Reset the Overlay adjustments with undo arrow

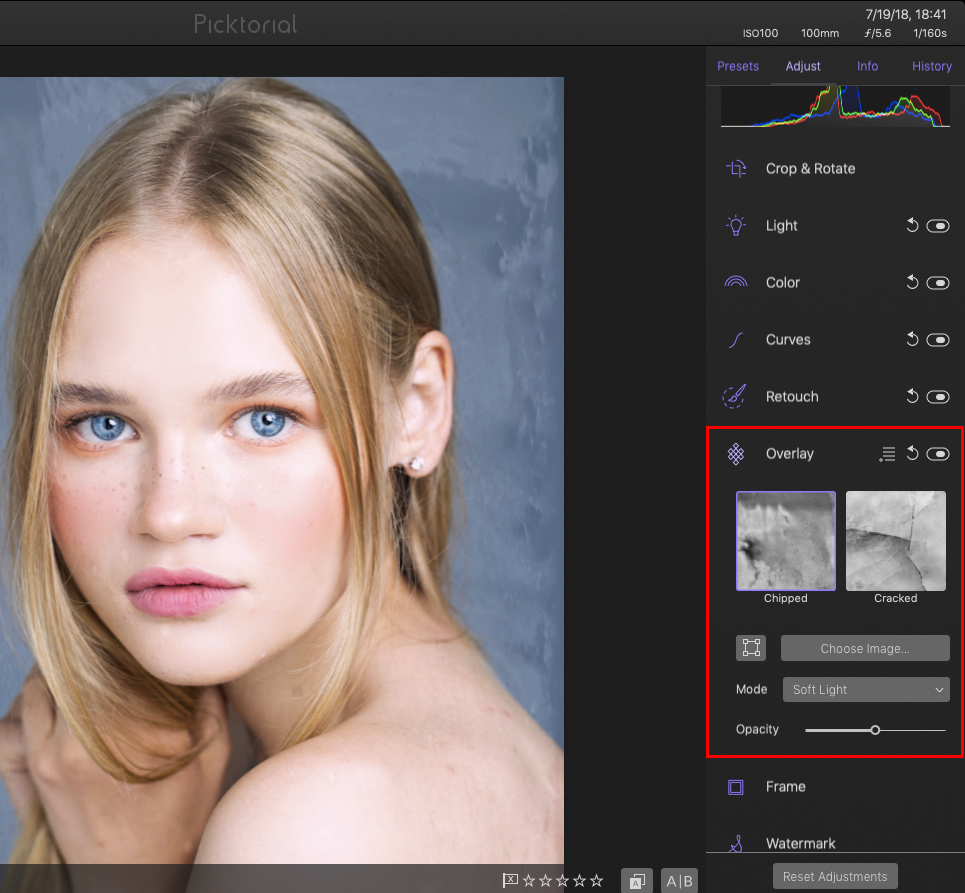click(x=912, y=453)
